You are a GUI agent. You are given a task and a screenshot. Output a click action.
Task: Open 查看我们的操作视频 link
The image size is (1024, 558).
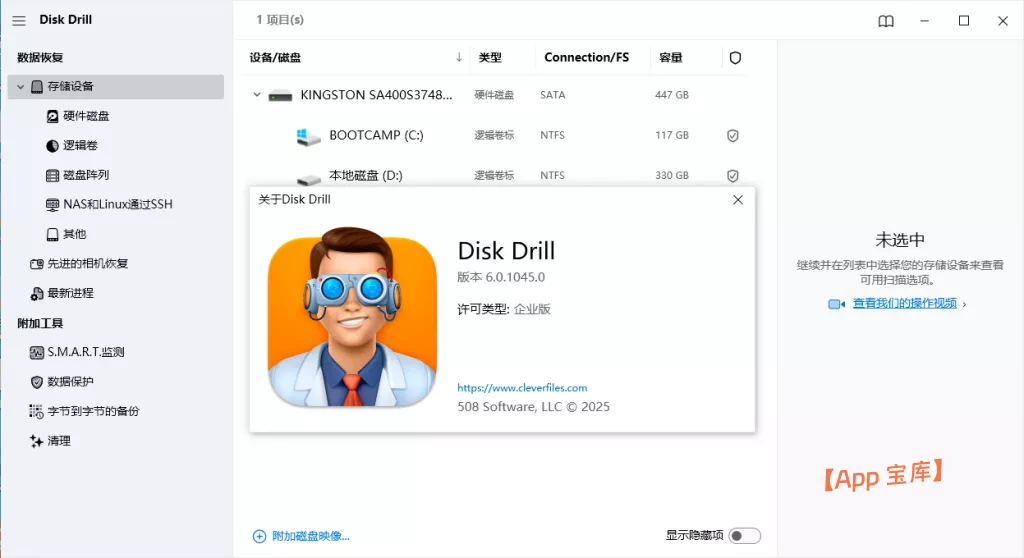click(x=904, y=303)
